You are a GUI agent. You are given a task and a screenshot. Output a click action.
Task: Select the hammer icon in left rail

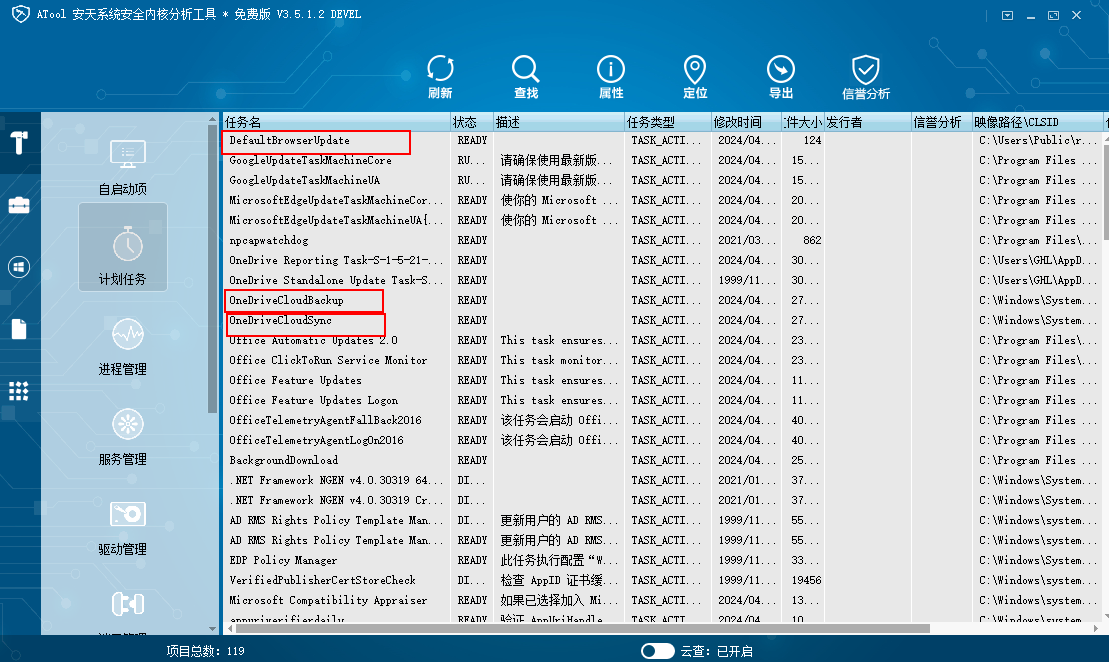point(19,142)
